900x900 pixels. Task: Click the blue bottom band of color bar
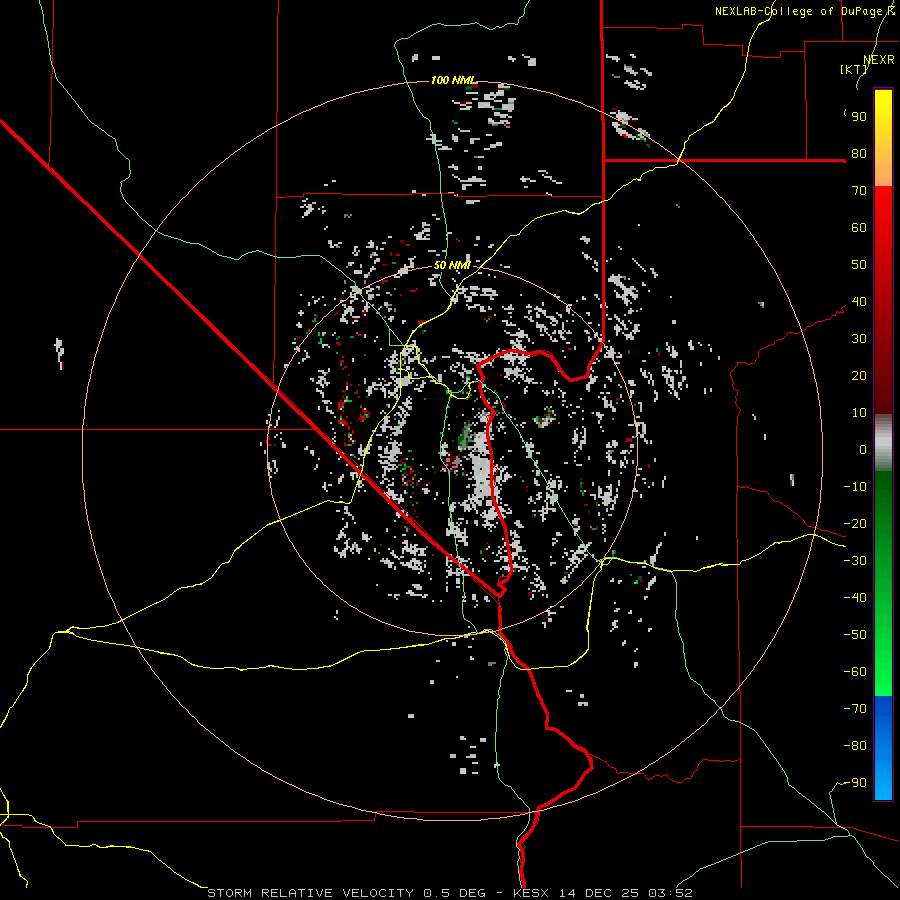(x=883, y=748)
